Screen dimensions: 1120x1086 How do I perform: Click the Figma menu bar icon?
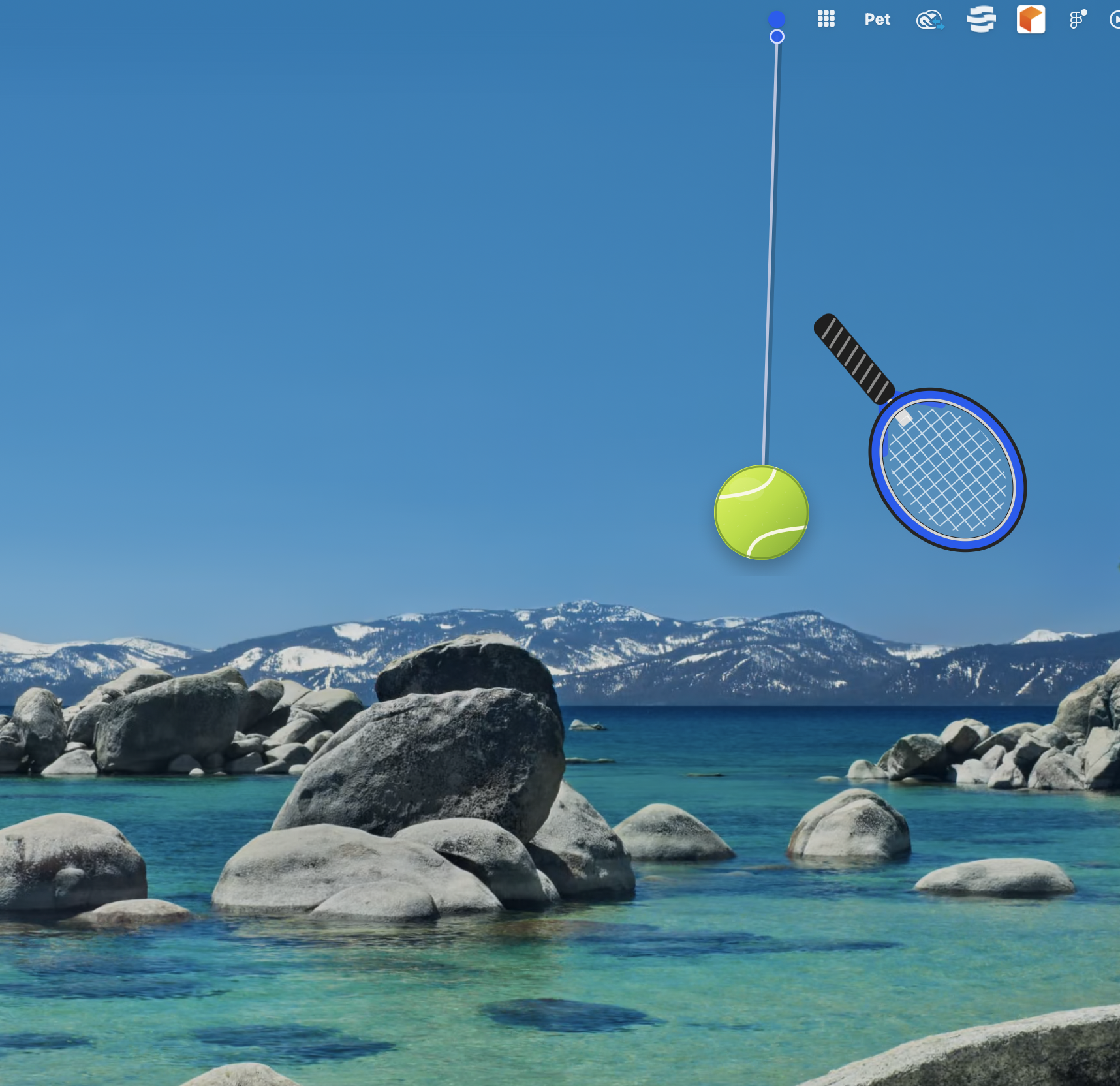(x=1078, y=19)
